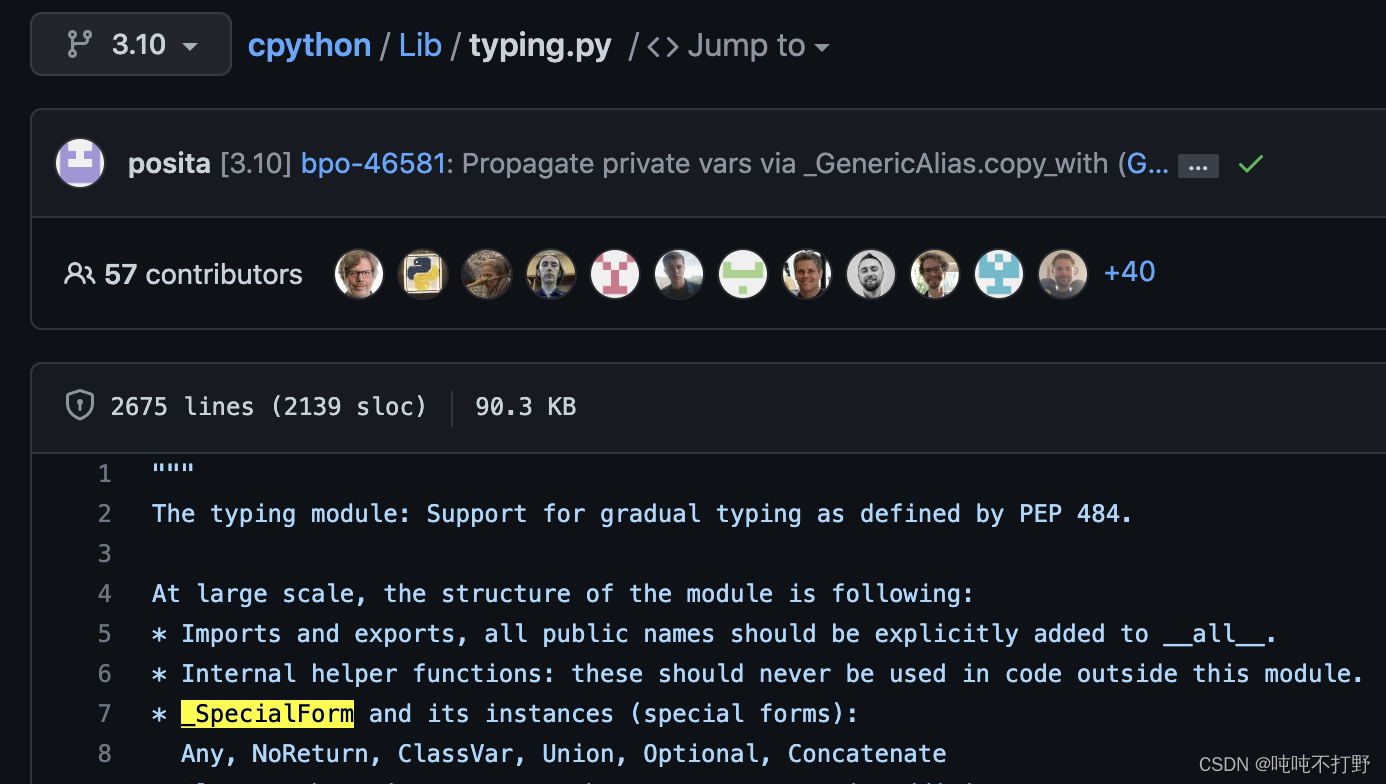
Task: Select the typing.py breadcrumb item
Action: (x=540, y=45)
